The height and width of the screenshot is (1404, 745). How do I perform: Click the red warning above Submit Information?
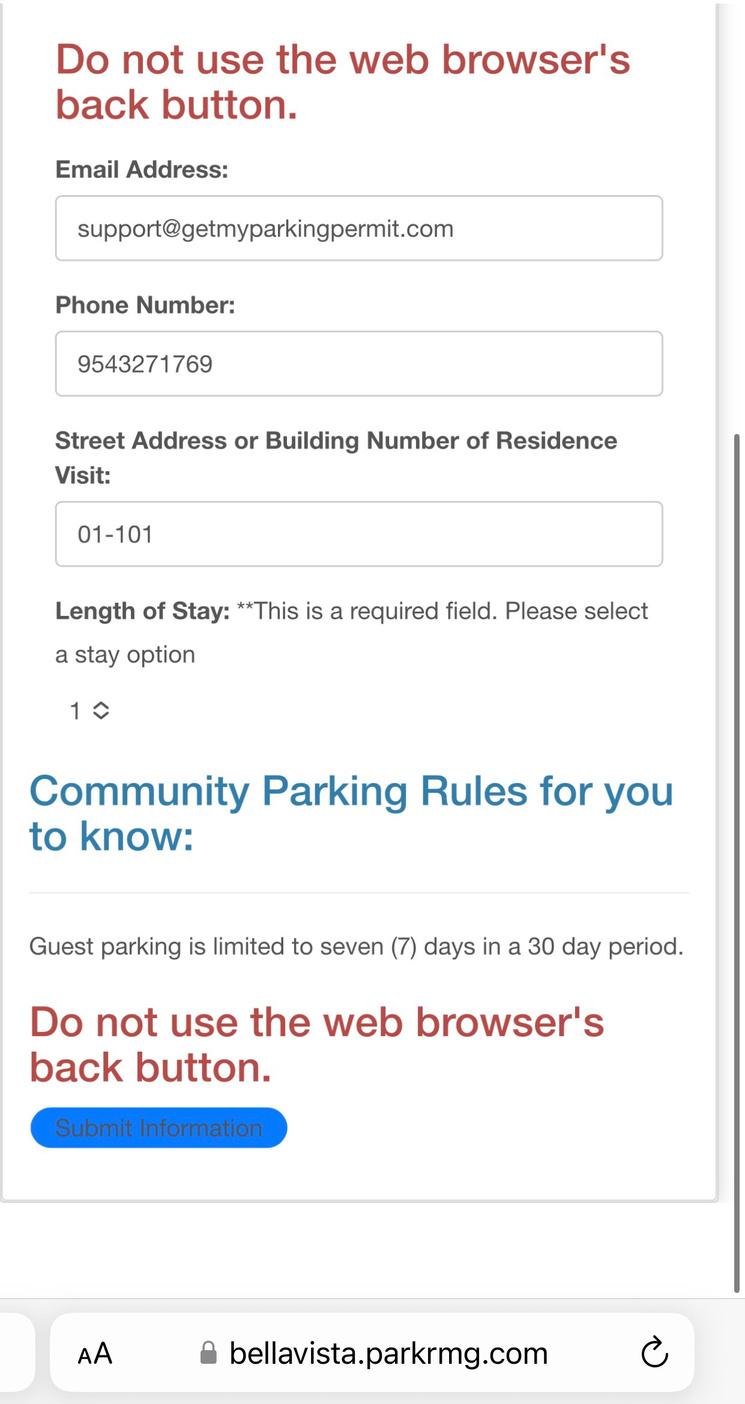[316, 1044]
